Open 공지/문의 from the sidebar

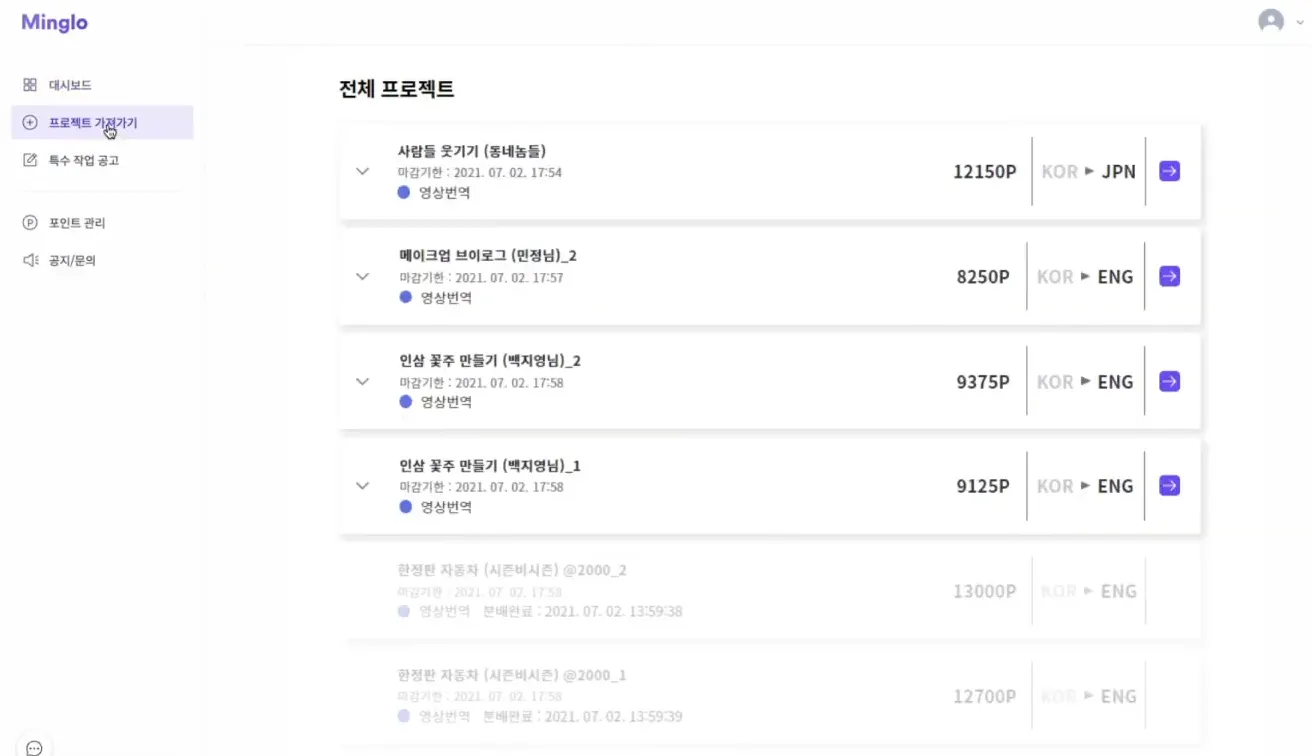coord(72,260)
